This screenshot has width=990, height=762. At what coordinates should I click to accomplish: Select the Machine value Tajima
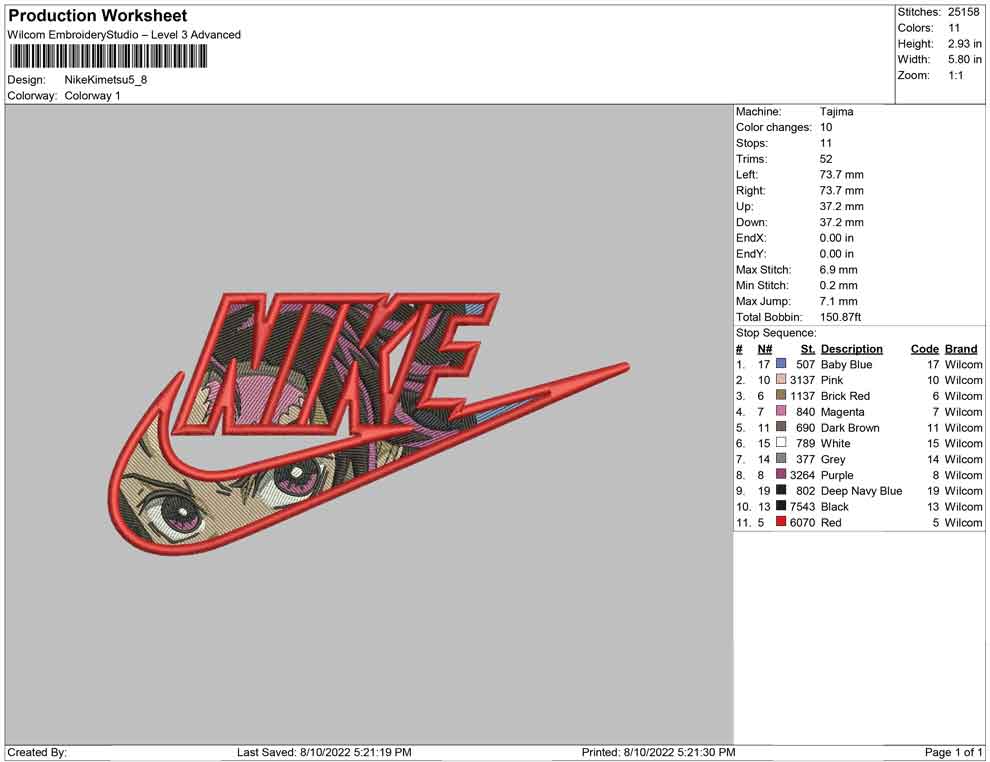[x=837, y=112]
